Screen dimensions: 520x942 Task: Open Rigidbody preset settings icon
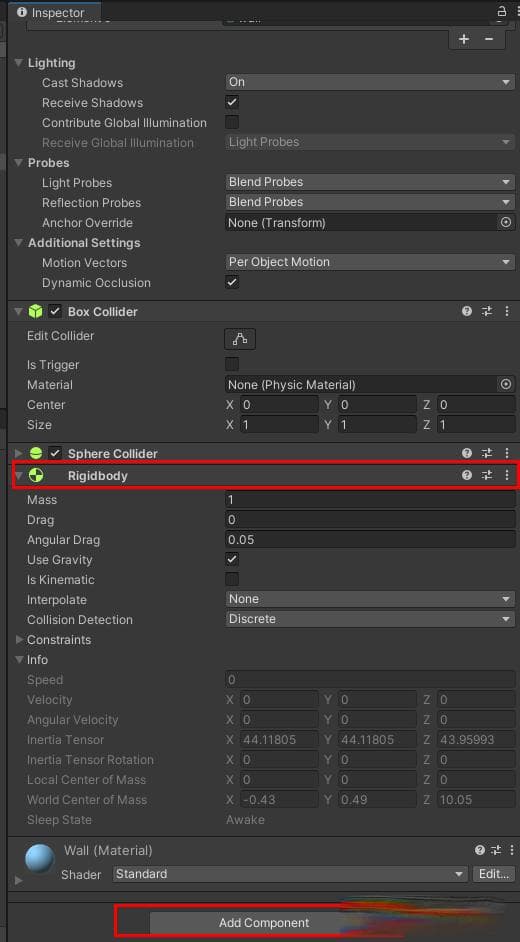(x=487, y=475)
